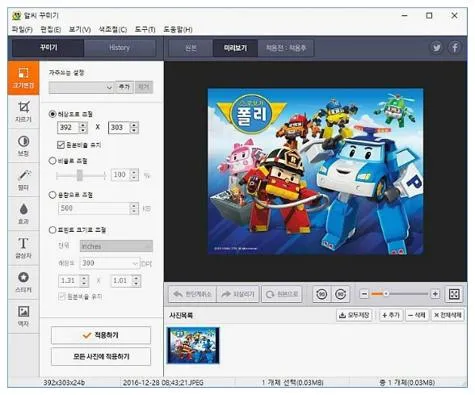Select the Poli photo thumbnail in list
This screenshot has height=395, width=475.
pos(193,345)
